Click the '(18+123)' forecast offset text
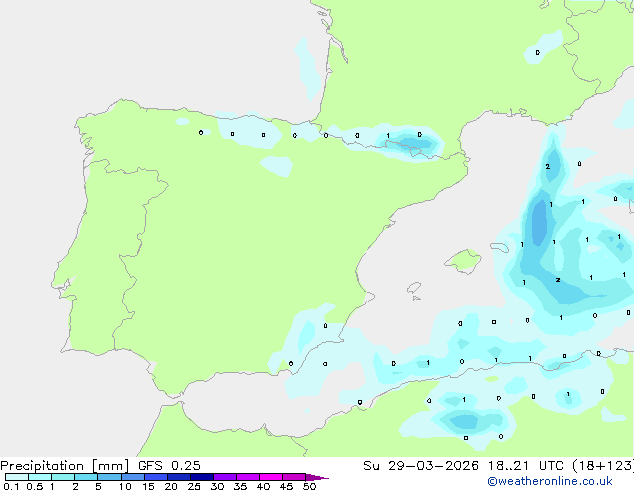Viewport: 634px width, 490px height. 603,466
